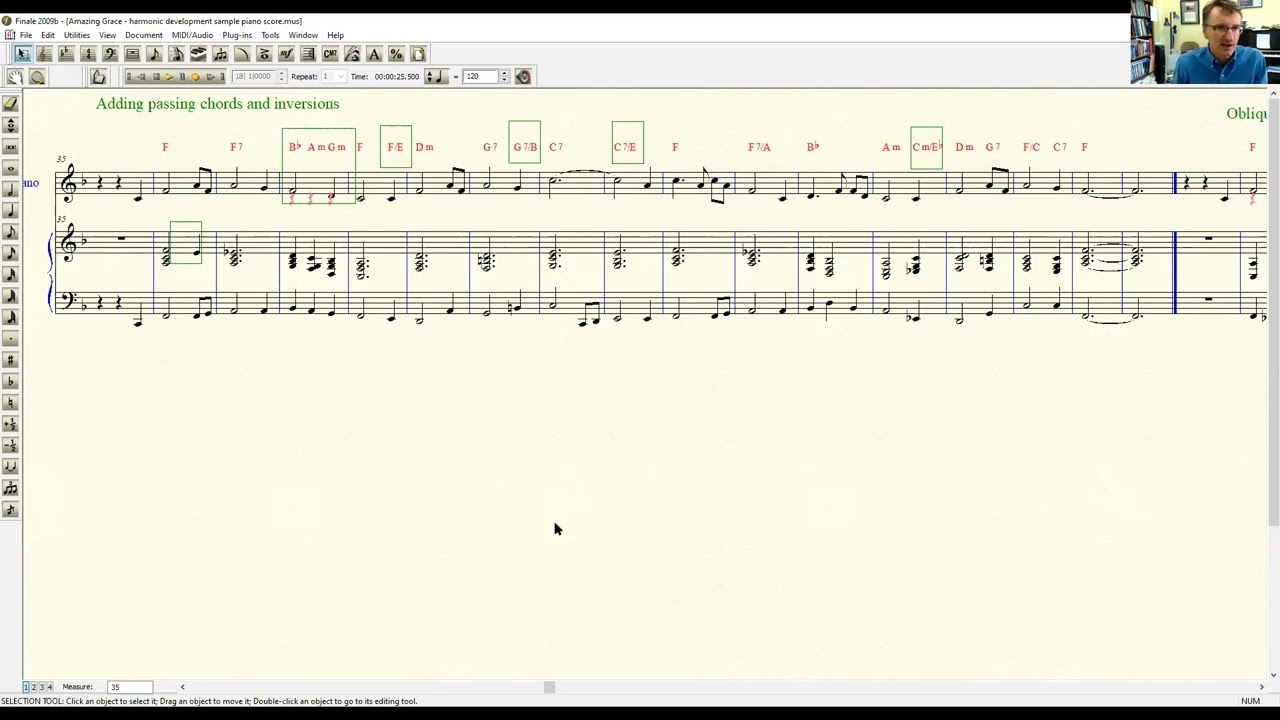
Task: Select the Speedy Entry tool
Action: [176, 54]
